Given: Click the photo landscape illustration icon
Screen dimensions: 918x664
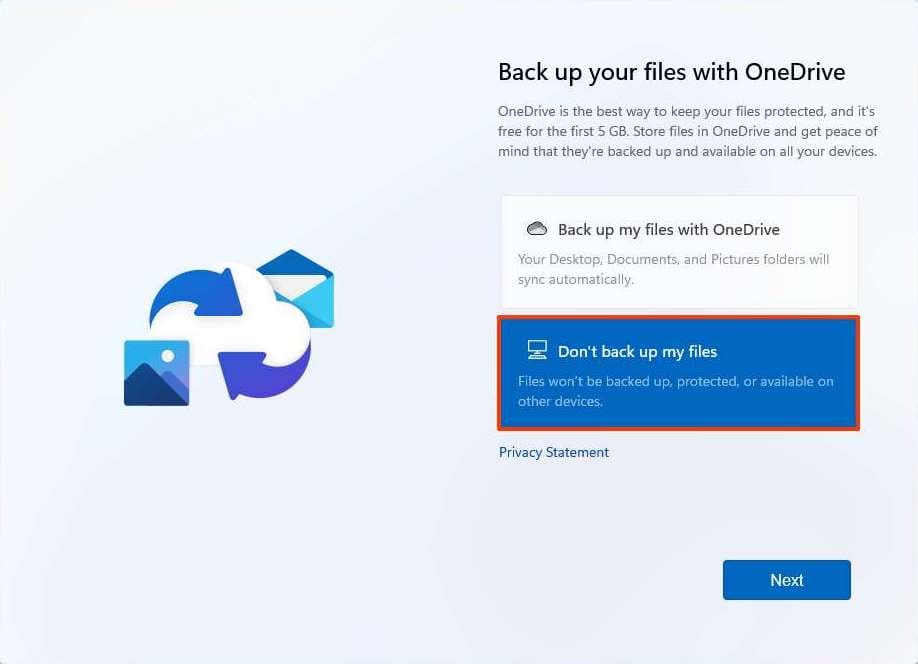Looking at the screenshot, I should (156, 373).
